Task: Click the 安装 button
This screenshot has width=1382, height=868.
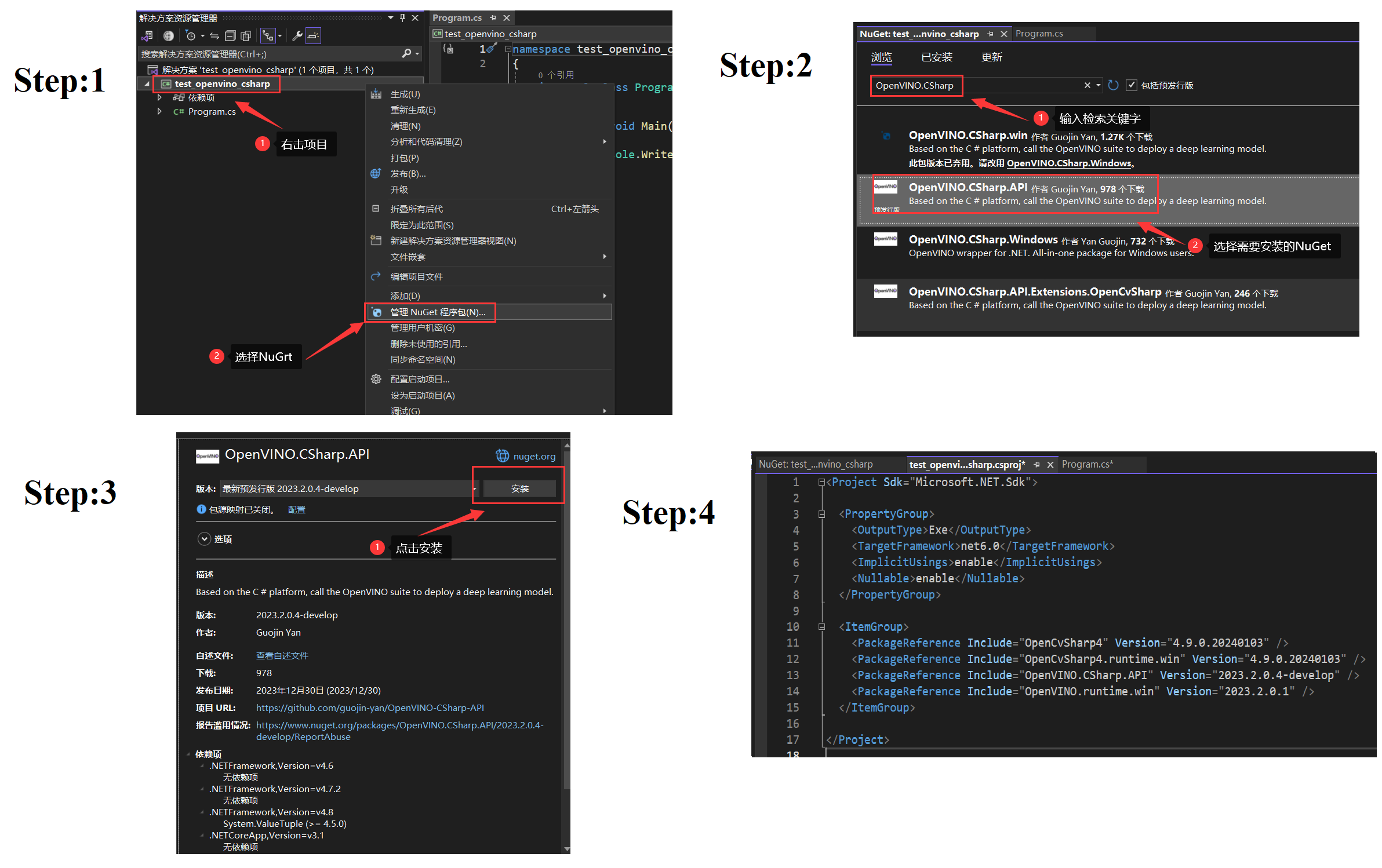Action: (x=519, y=488)
